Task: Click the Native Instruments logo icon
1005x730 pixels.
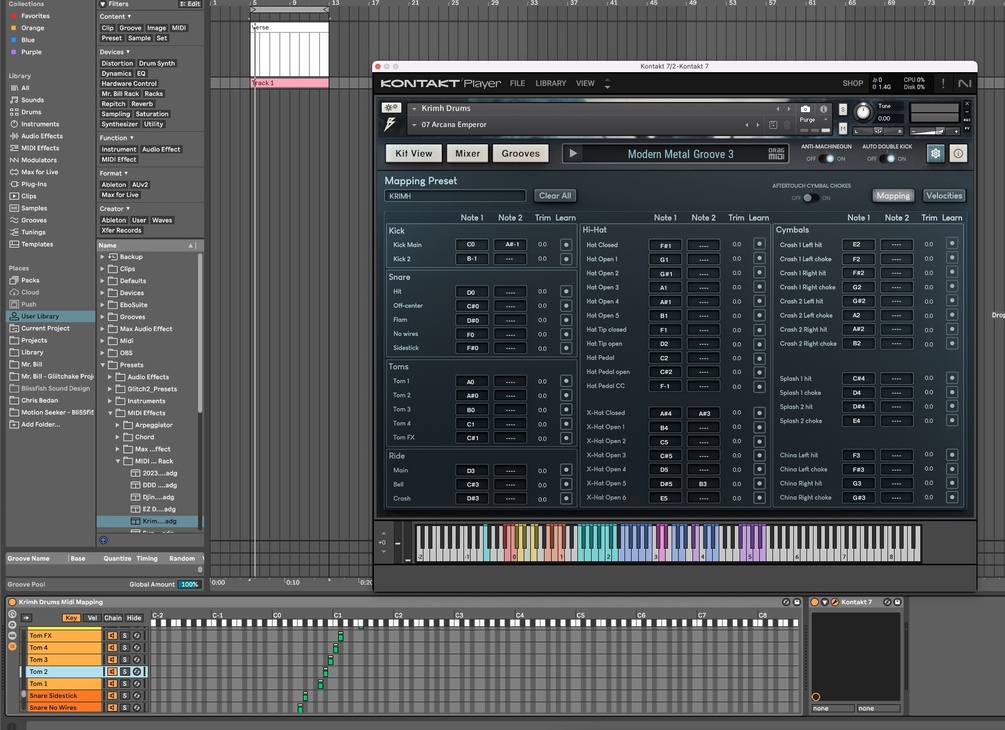Action: 965,83
